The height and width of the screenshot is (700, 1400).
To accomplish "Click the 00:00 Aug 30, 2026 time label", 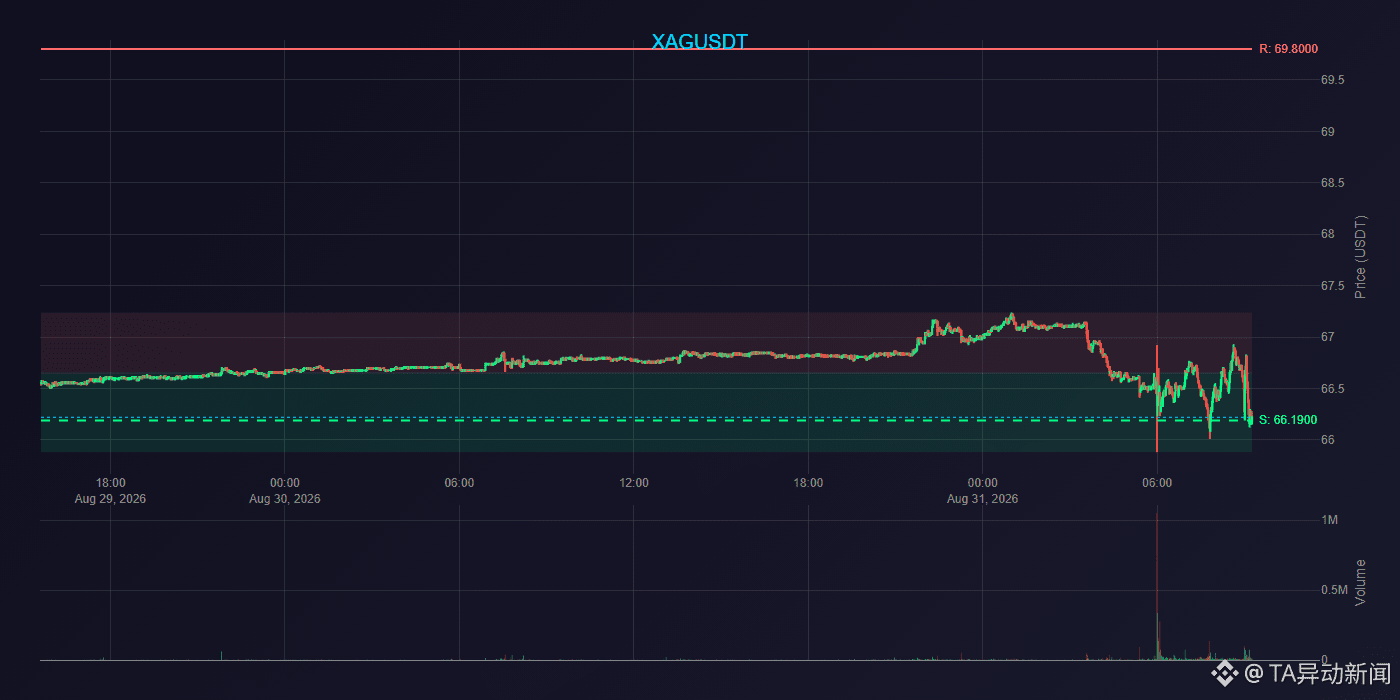I will coord(285,490).
